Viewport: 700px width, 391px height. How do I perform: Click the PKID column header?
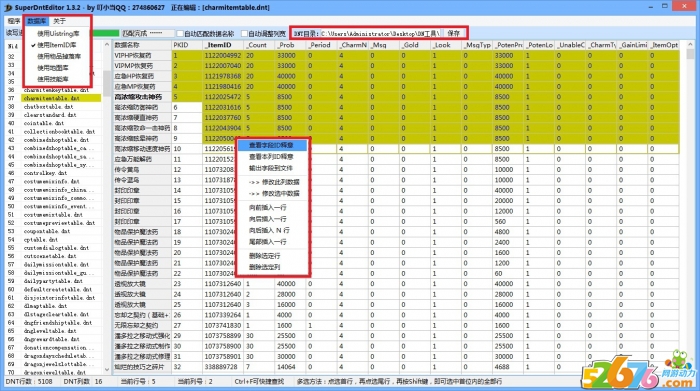[x=187, y=45]
